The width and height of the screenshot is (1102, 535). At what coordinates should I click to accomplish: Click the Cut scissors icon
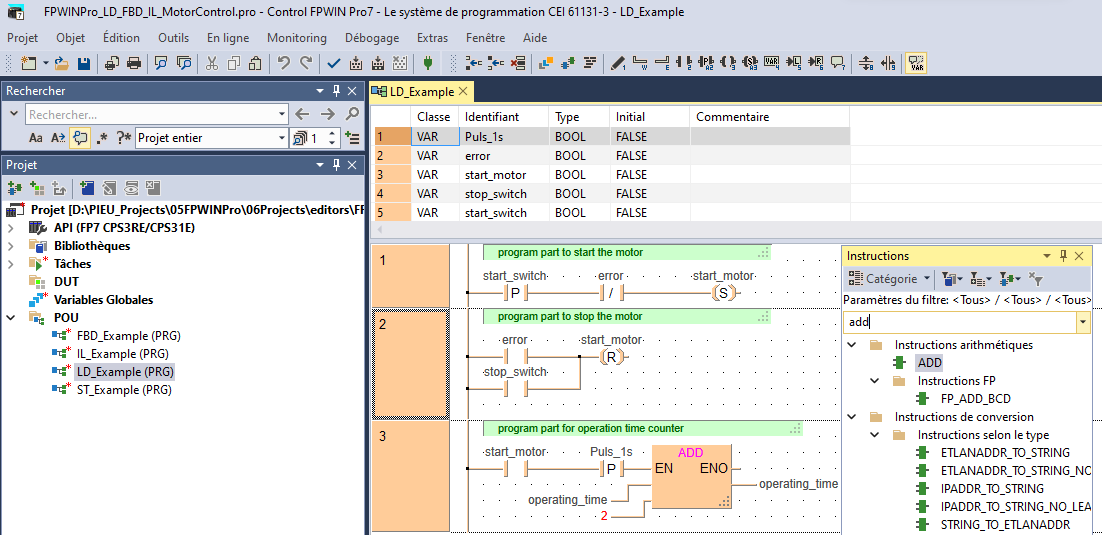point(212,63)
